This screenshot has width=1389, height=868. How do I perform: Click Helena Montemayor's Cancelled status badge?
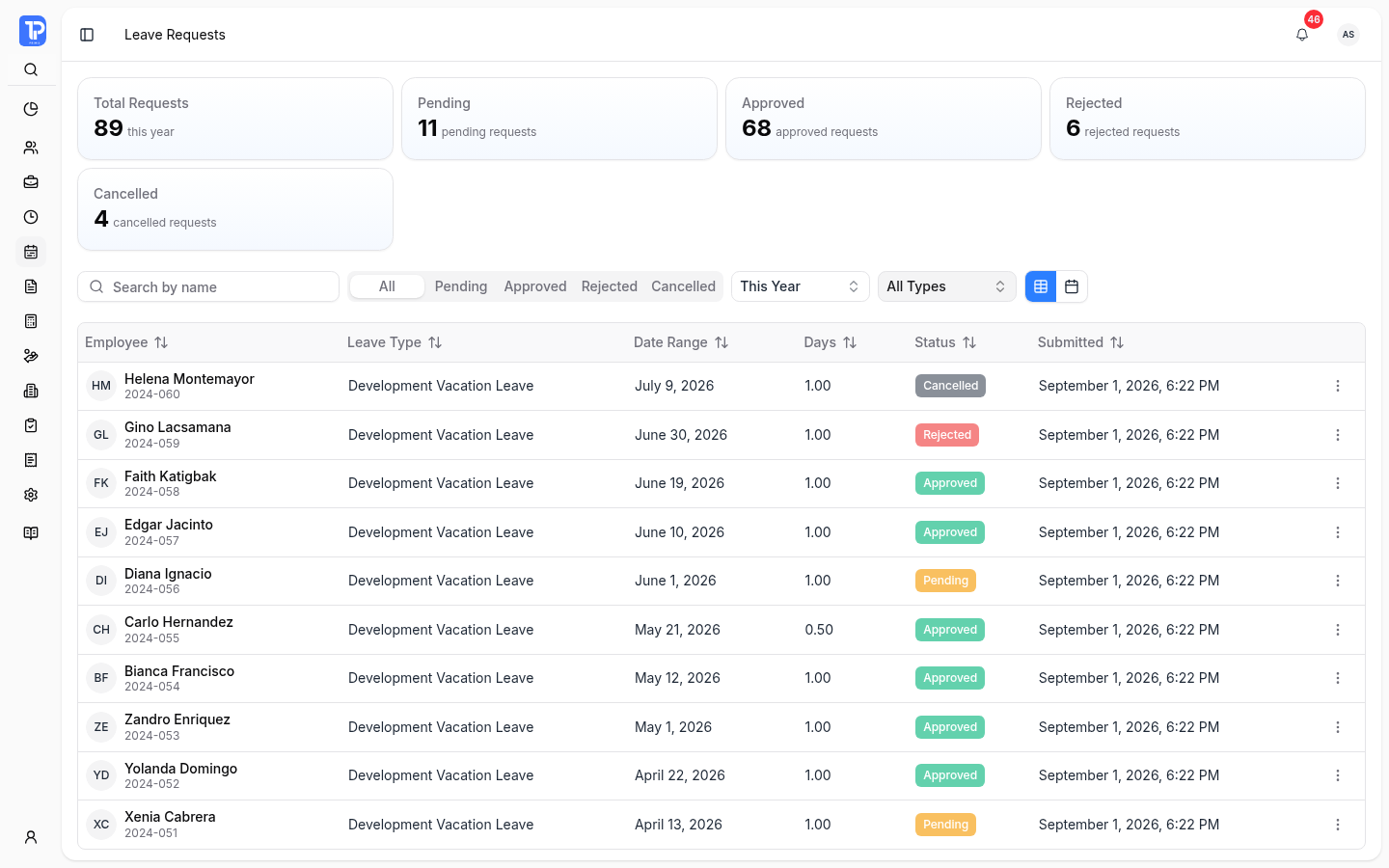pyautogui.click(x=950, y=386)
